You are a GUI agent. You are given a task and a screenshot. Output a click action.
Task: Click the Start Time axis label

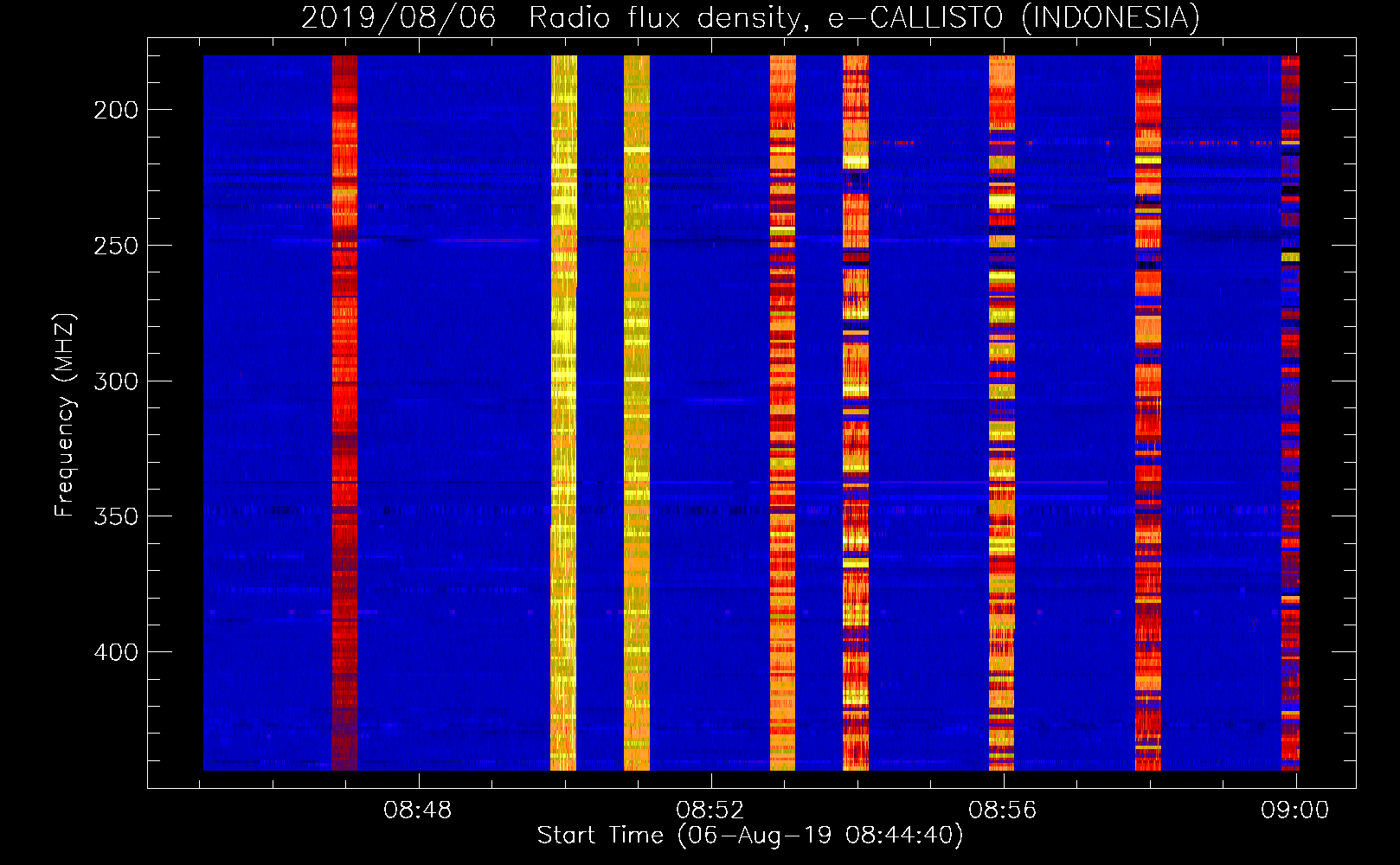click(x=750, y=836)
